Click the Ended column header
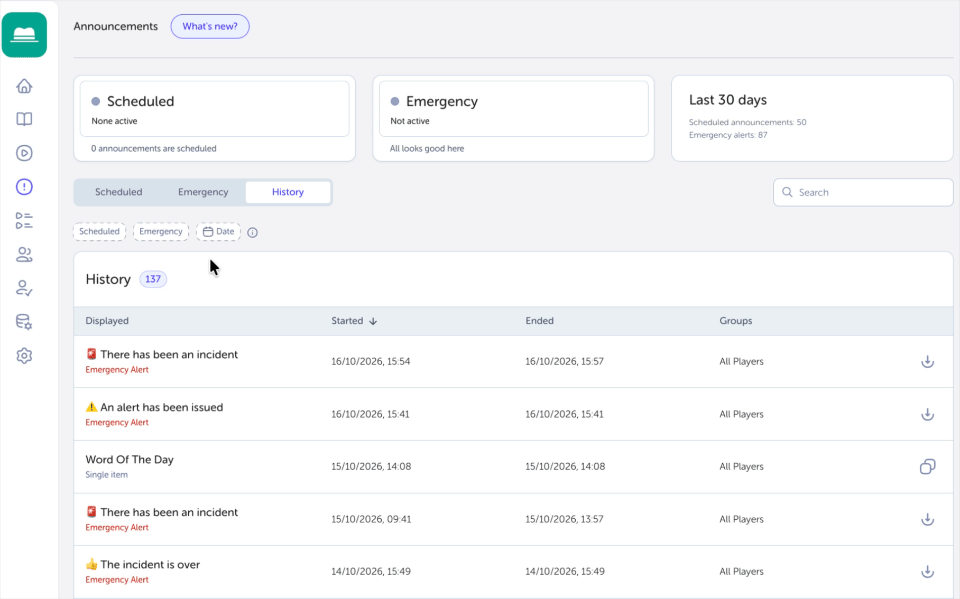The image size is (960, 599). click(x=539, y=321)
